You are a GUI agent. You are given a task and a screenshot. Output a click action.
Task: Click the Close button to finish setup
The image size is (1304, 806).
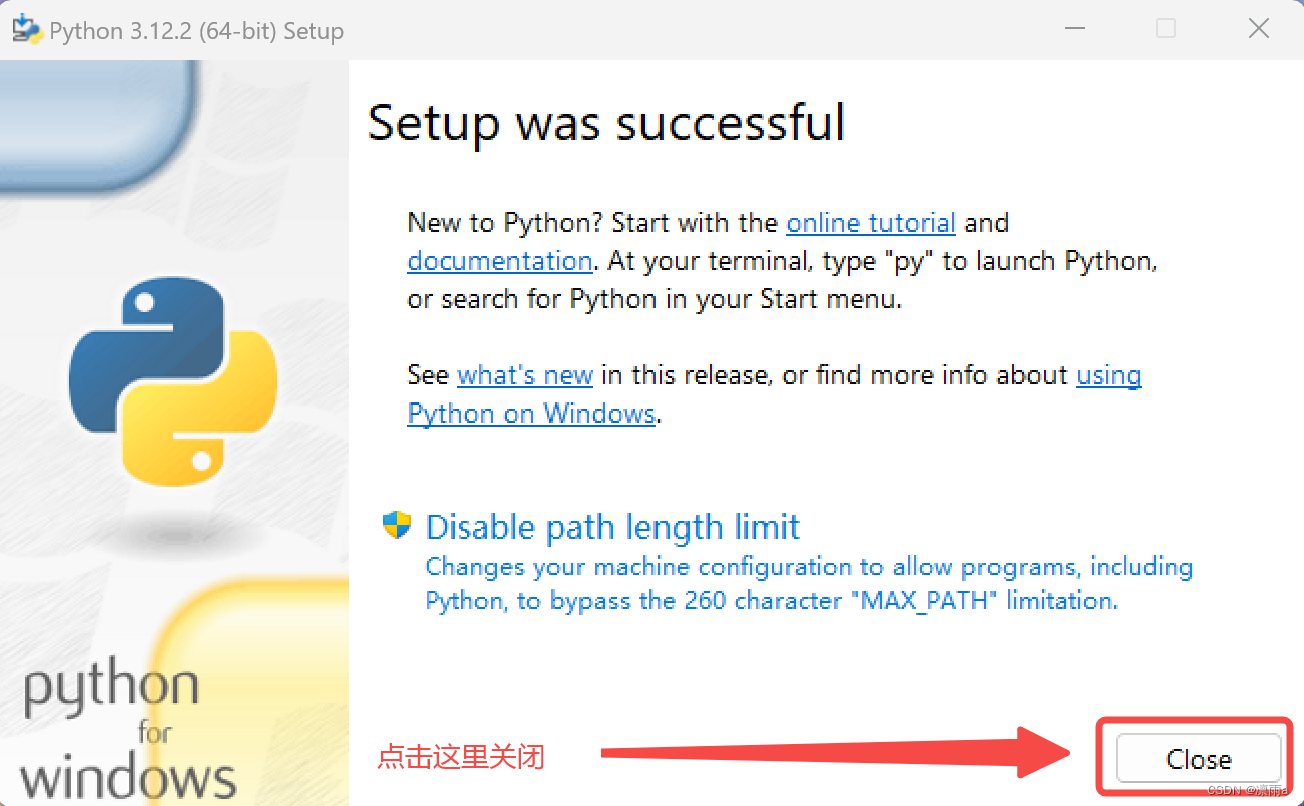1198,759
